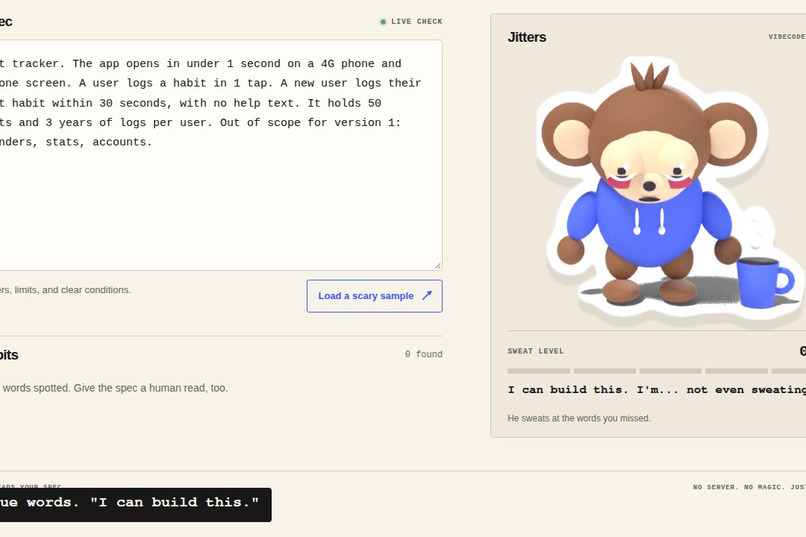This screenshot has width=806, height=537.
Task: Click the black banner reading "I can build this."
Action: coord(135,505)
